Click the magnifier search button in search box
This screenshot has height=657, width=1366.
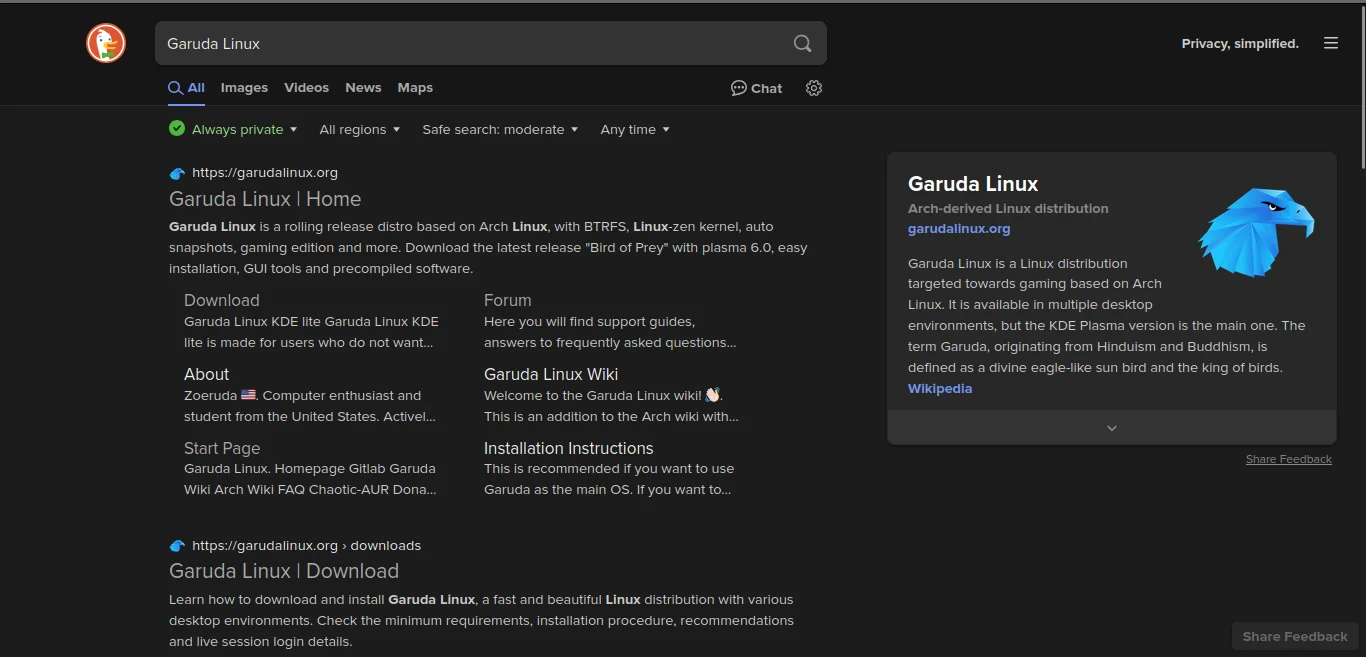[x=802, y=43]
